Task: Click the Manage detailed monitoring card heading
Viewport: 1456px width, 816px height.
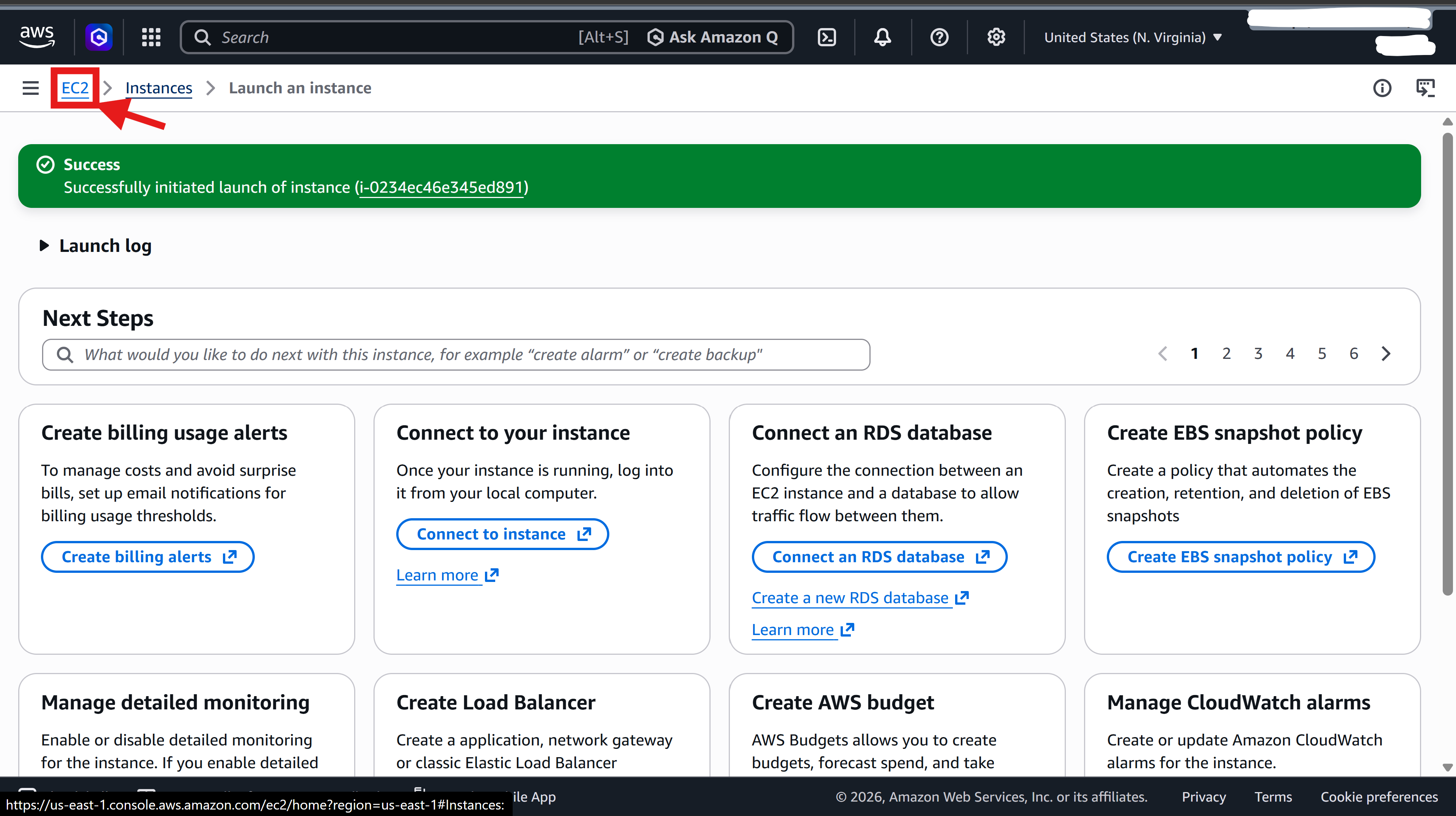Action: pyautogui.click(x=175, y=702)
